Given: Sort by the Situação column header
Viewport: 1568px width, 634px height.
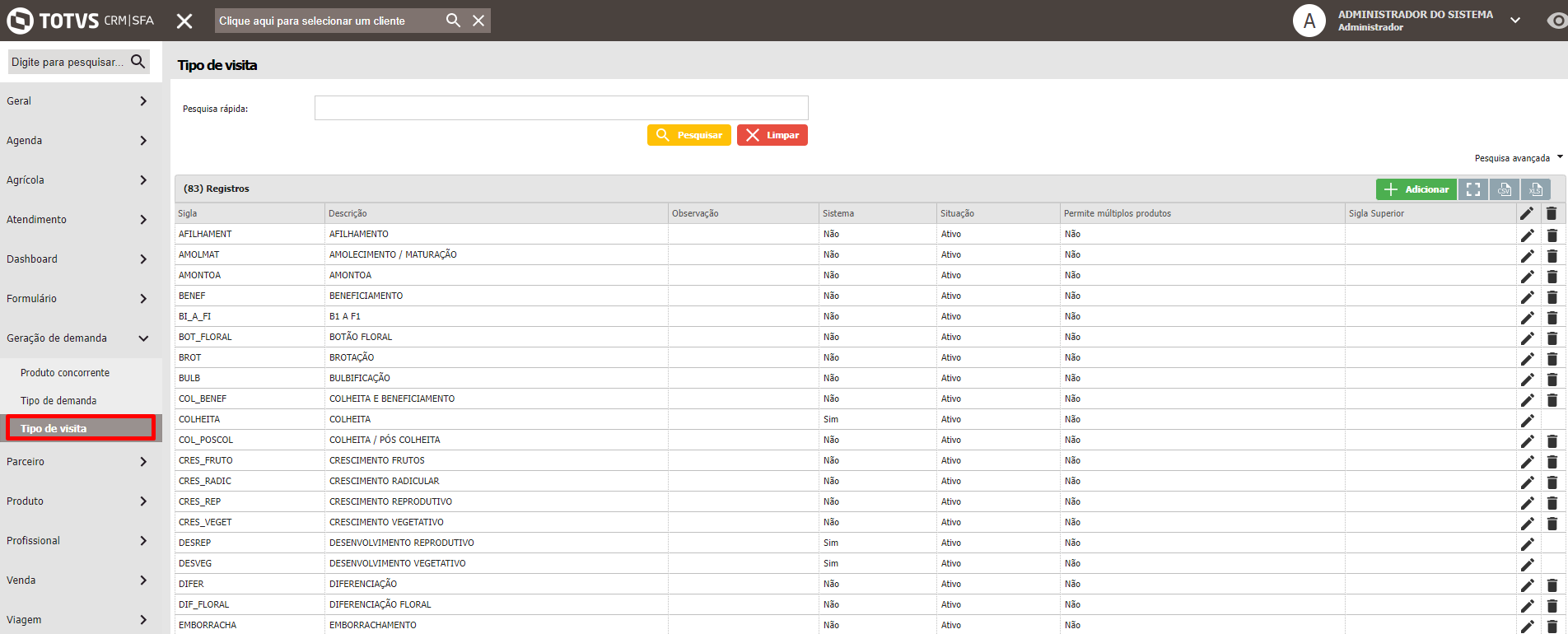Looking at the screenshot, I should pos(998,213).
